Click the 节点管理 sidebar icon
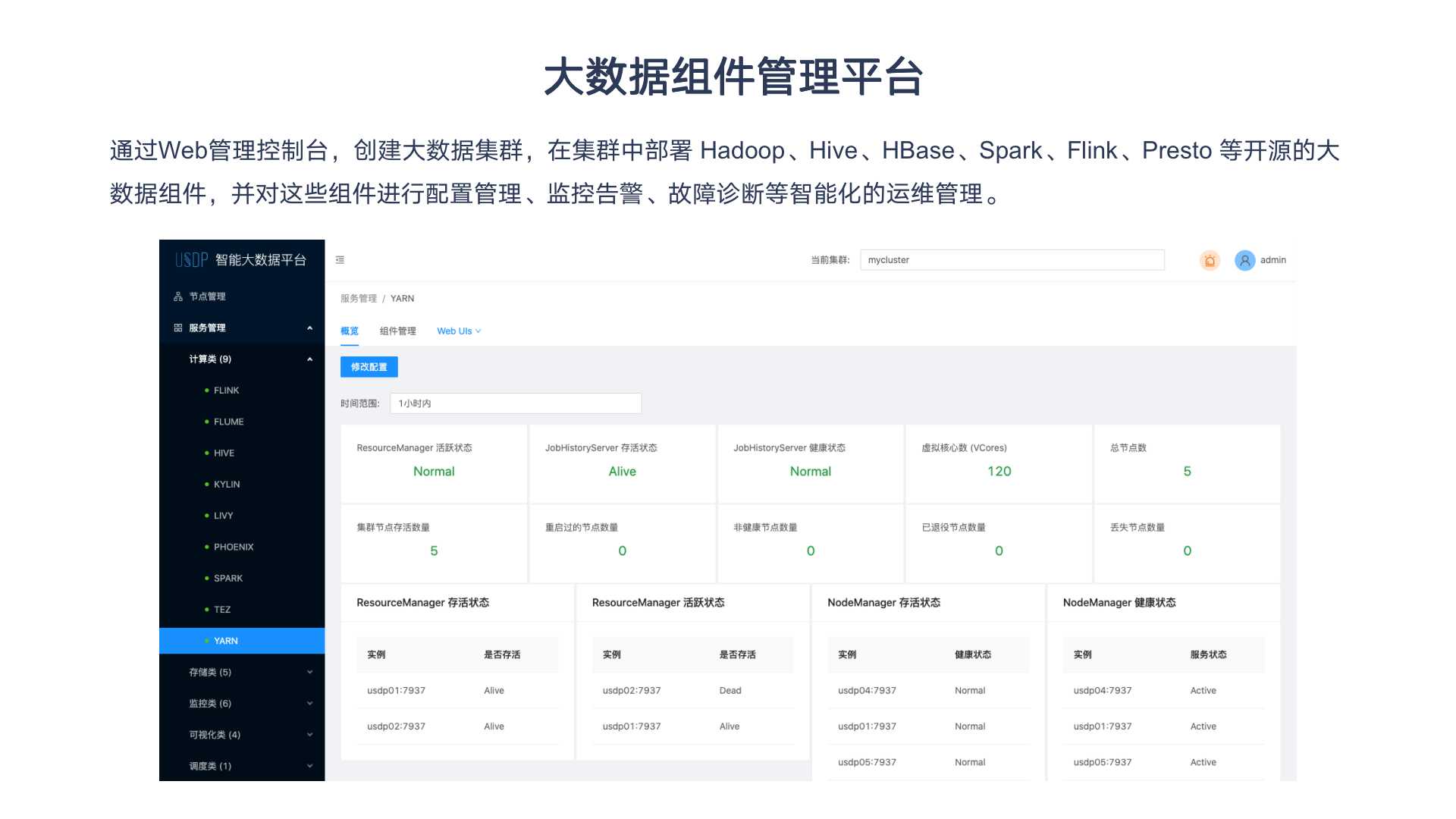Viewport: 1456px width, 819px height. 179,296
